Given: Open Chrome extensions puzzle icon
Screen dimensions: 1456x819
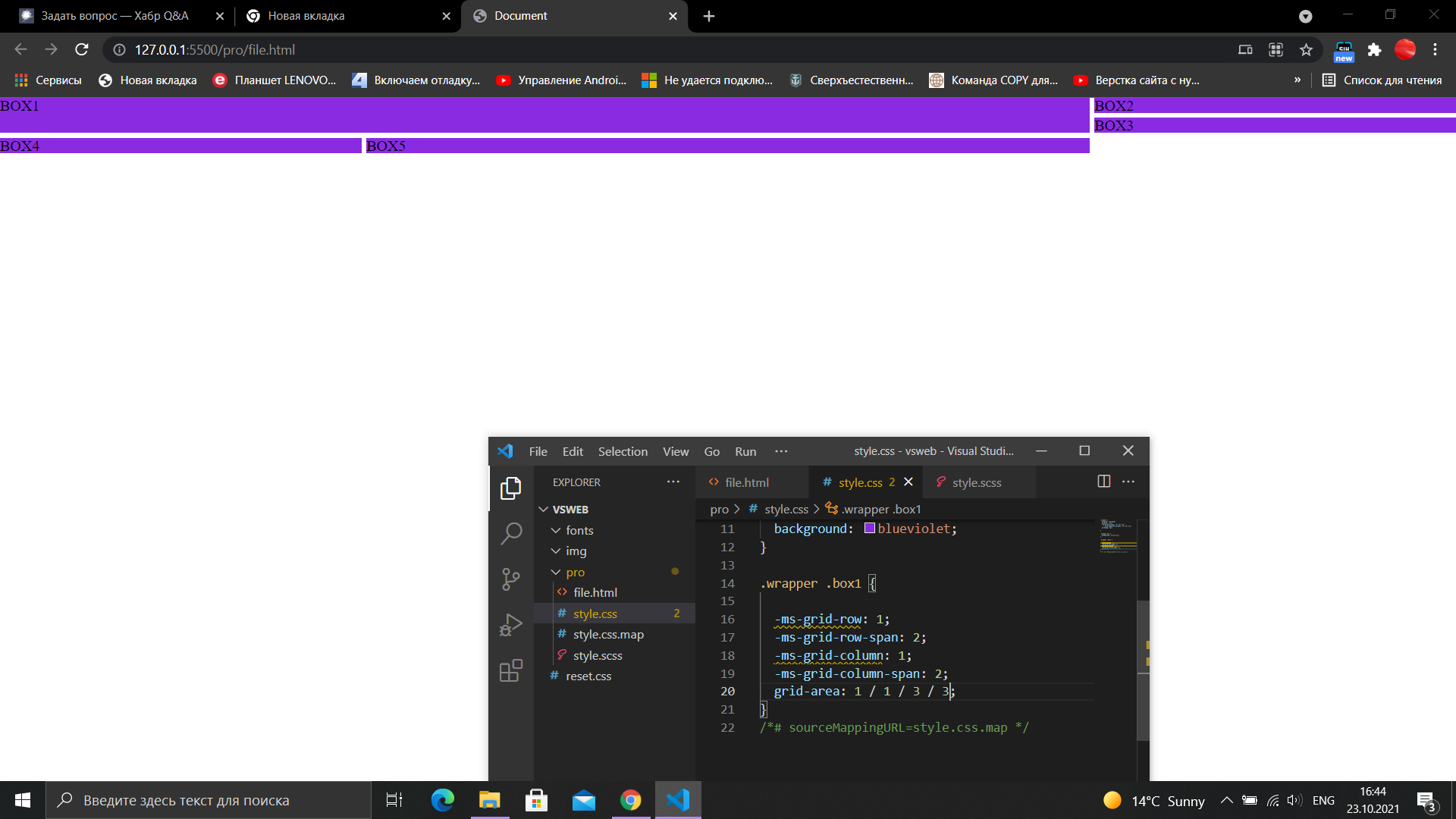Looking at the screenshot, I should coord(1374,49).
